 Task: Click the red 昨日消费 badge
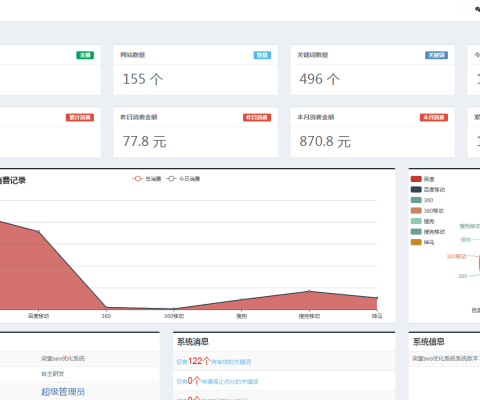(257, 117)
